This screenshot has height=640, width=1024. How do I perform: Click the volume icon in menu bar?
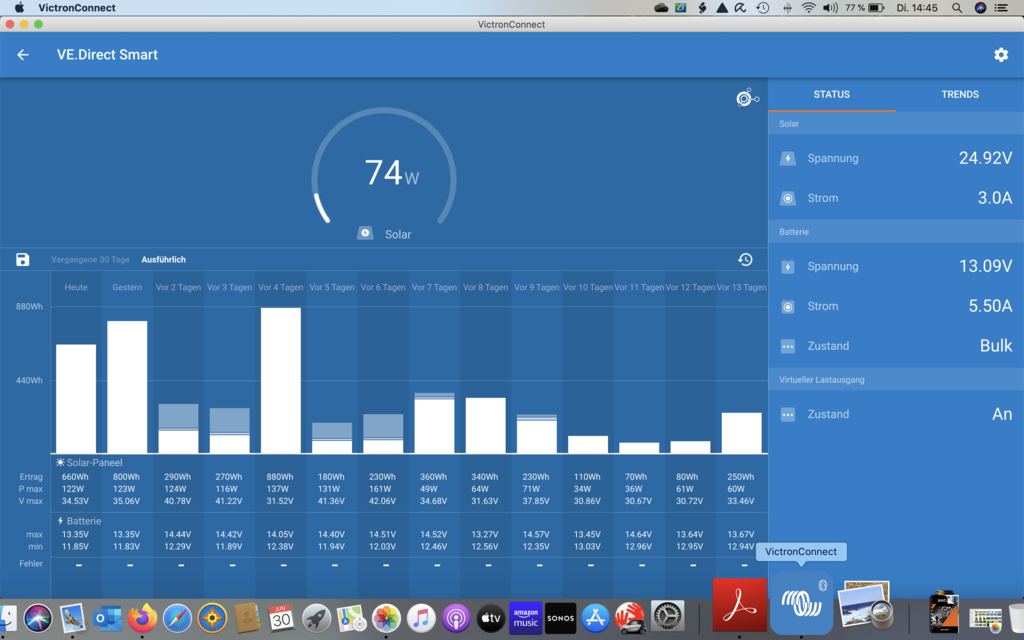830,8
